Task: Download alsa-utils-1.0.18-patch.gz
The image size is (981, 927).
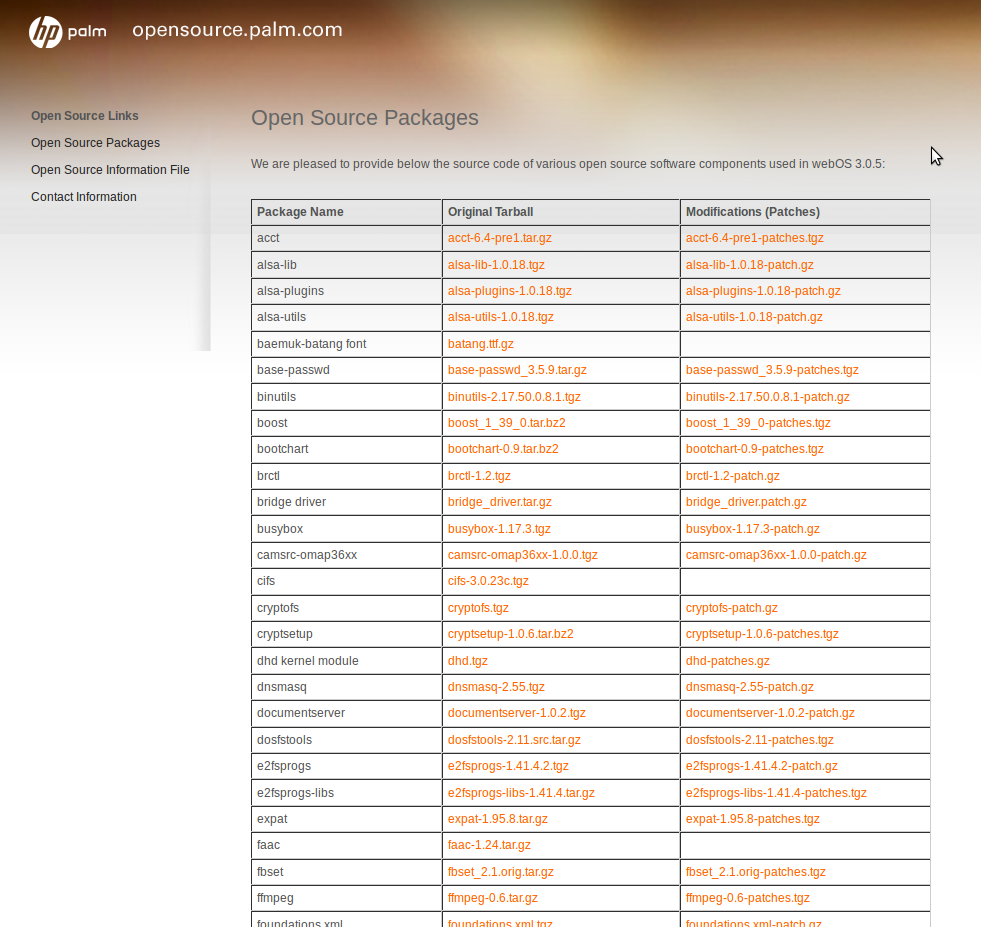Action: click(x=754, y=317)
